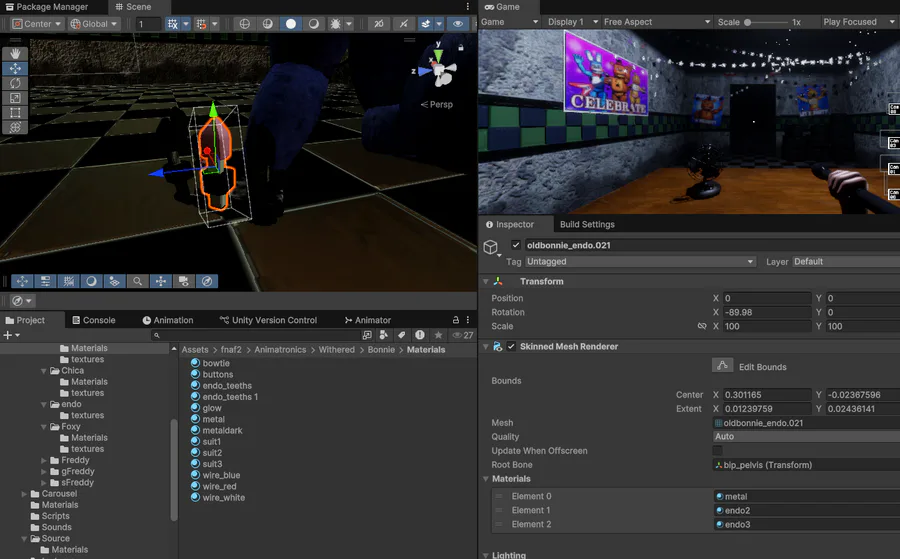Select the Rect tool in Scene
Image resolution: width=900 pixels, height=559 pixels.
[x=15, y=112]
